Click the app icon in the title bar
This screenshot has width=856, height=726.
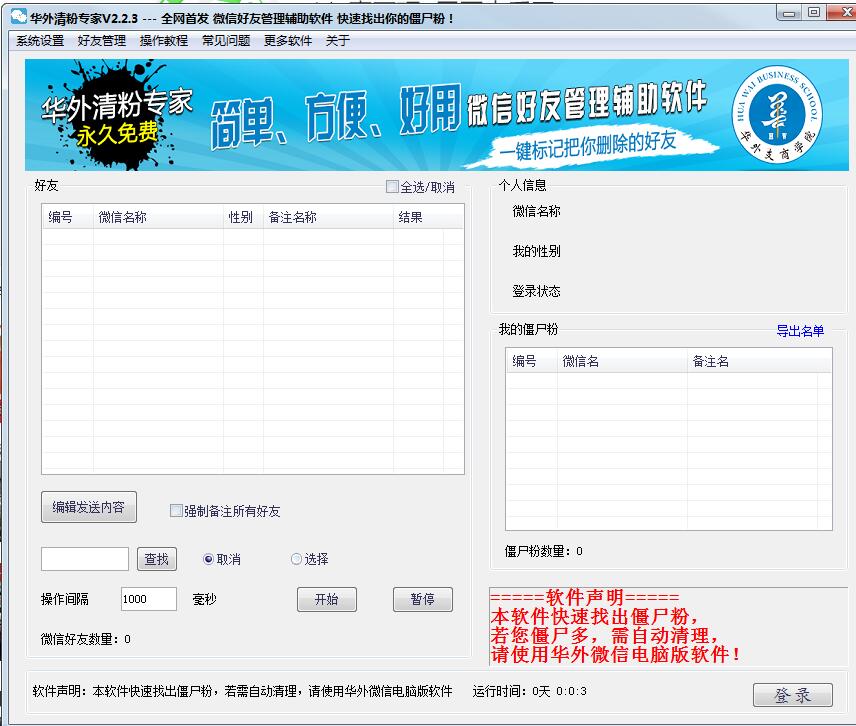point(19,17)
